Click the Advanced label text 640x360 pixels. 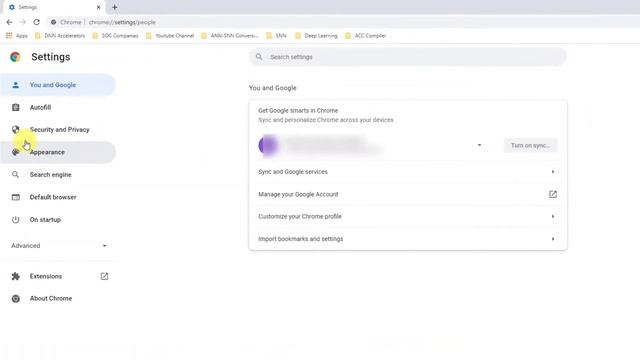[x=26, y=246]
